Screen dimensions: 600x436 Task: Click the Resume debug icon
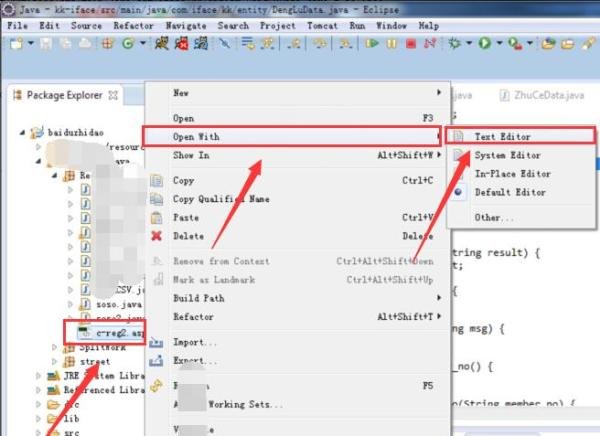click(372, 44)
